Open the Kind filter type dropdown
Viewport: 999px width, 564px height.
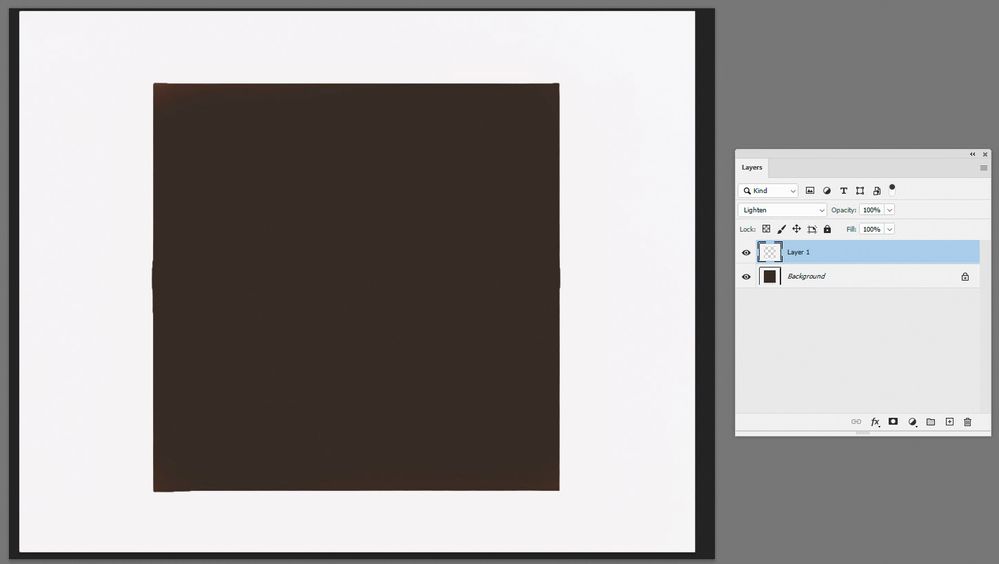tap(768, 191)
